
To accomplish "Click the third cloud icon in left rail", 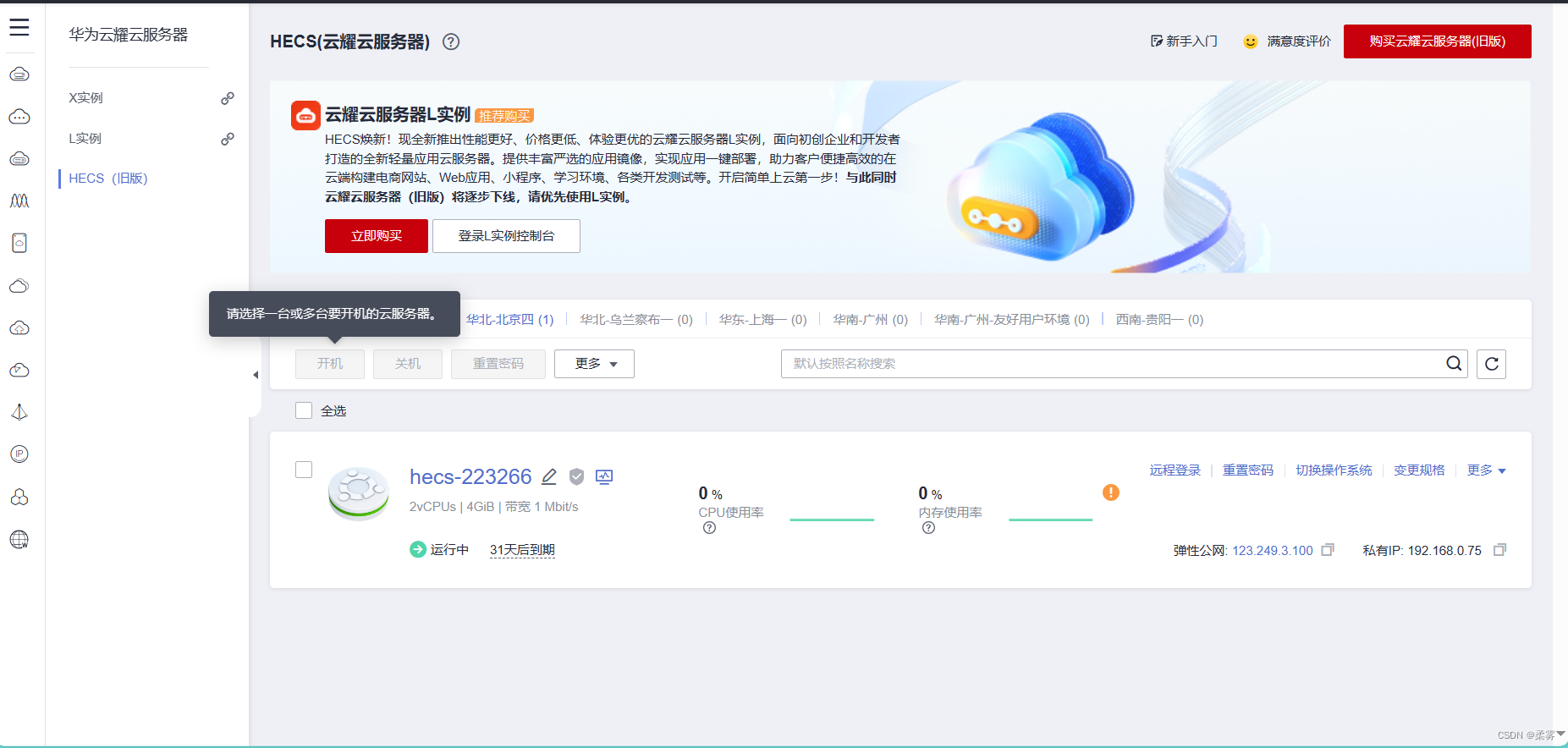I will pos(19,159).
